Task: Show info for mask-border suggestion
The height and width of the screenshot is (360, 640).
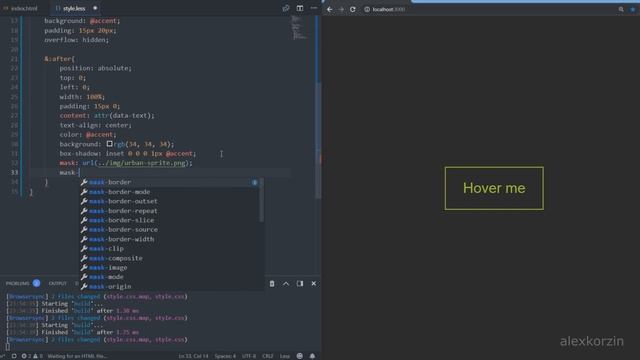Action: (x=254, y=182)
